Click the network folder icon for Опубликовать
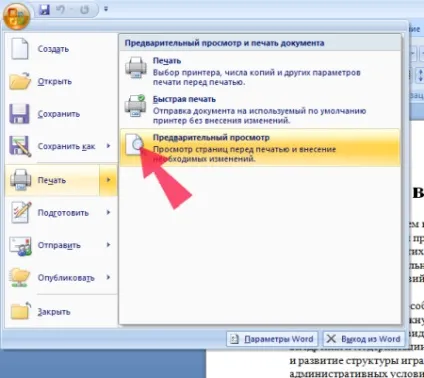The image size is (424, 378). tap(20, 278)
